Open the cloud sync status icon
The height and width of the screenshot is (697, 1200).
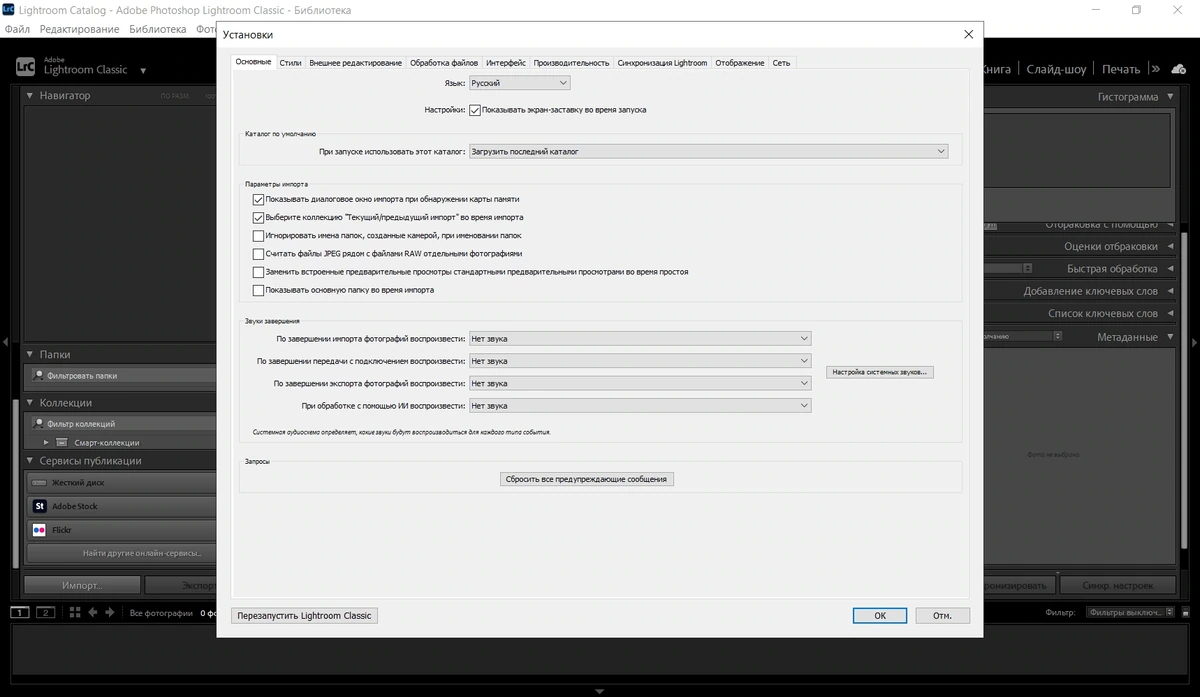pos(1179,69)
